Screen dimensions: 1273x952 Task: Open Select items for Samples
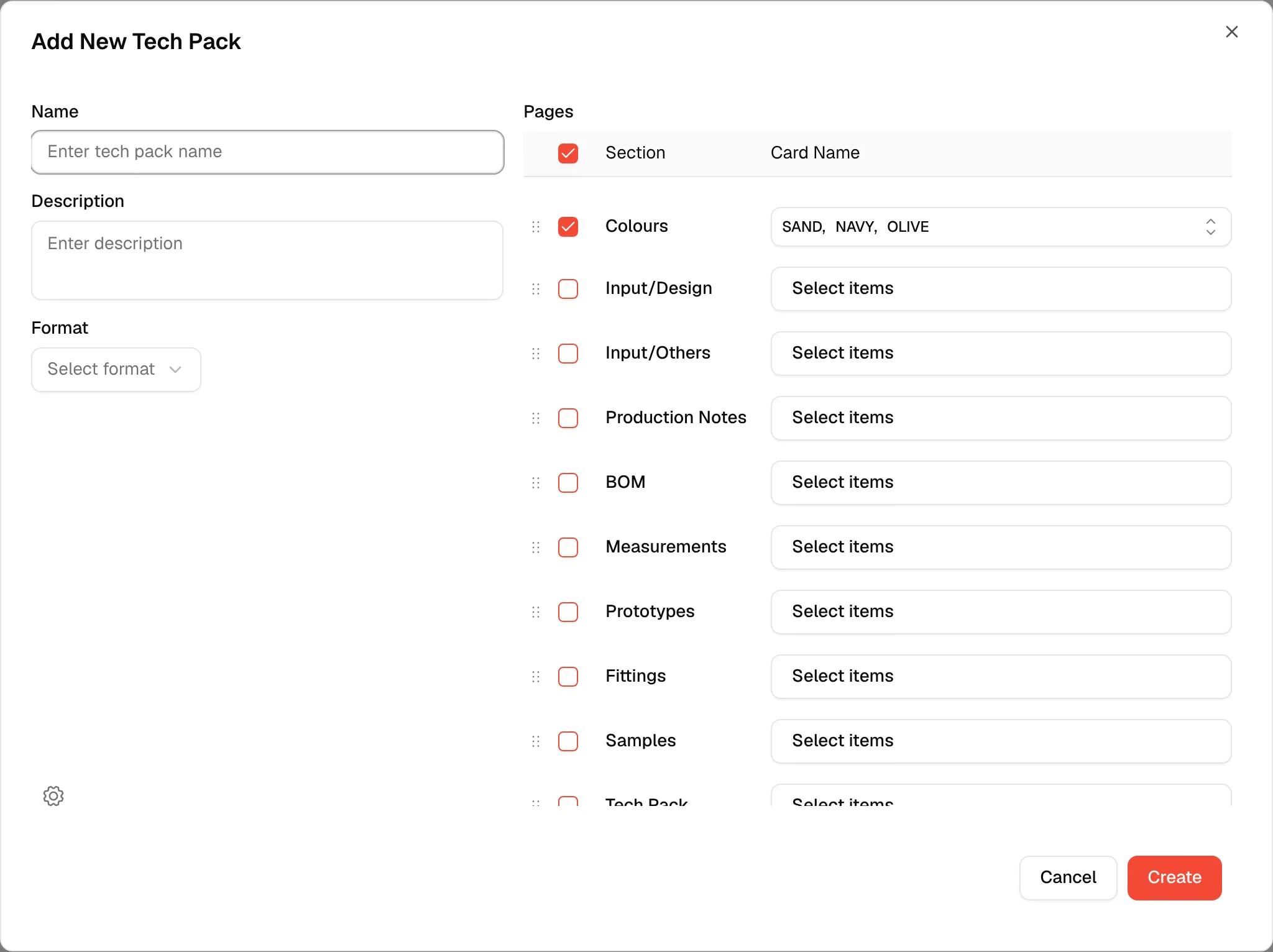(x=1001, y=741)
